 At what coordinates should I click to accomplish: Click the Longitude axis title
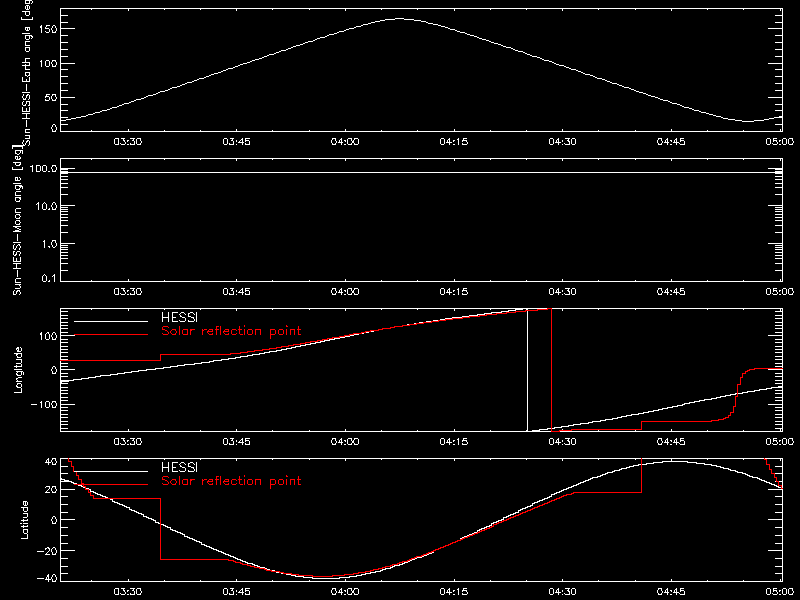18,370
